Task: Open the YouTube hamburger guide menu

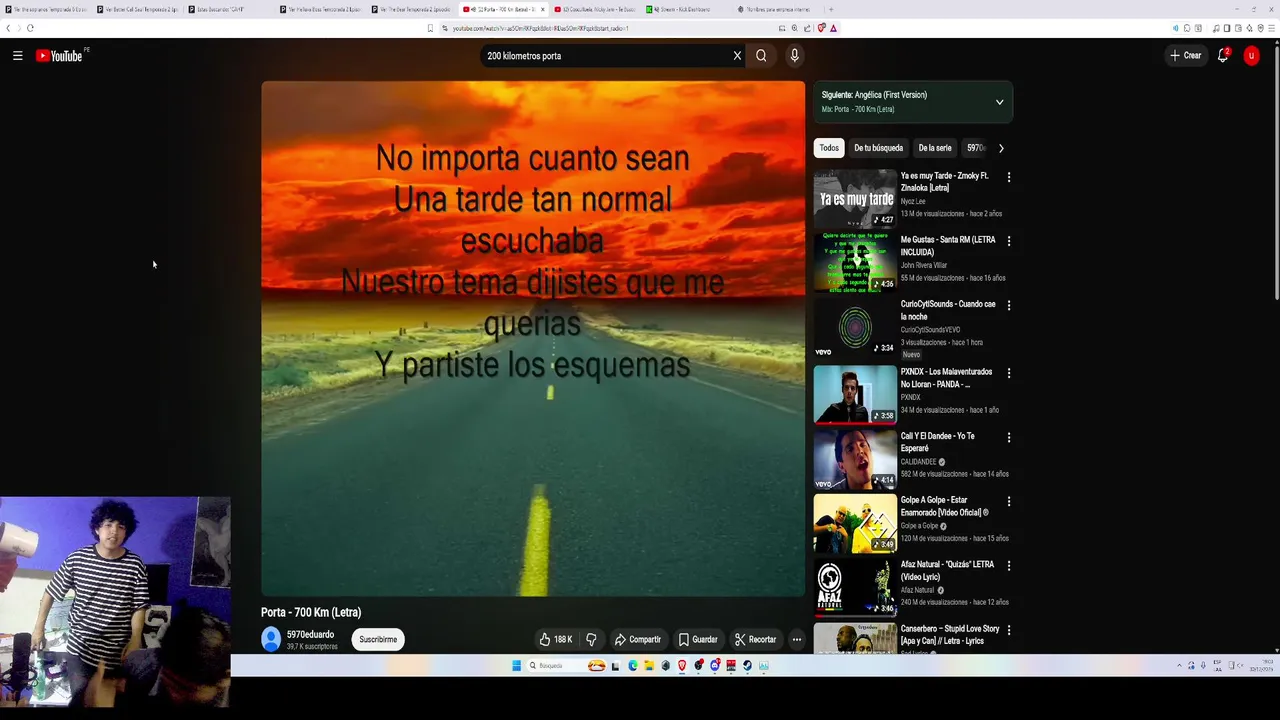Action: tap(17, 56)
